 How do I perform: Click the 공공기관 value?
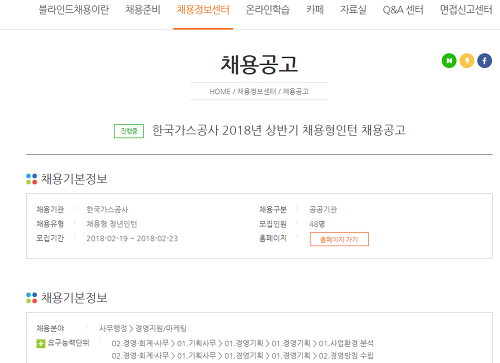click(323, 209)
